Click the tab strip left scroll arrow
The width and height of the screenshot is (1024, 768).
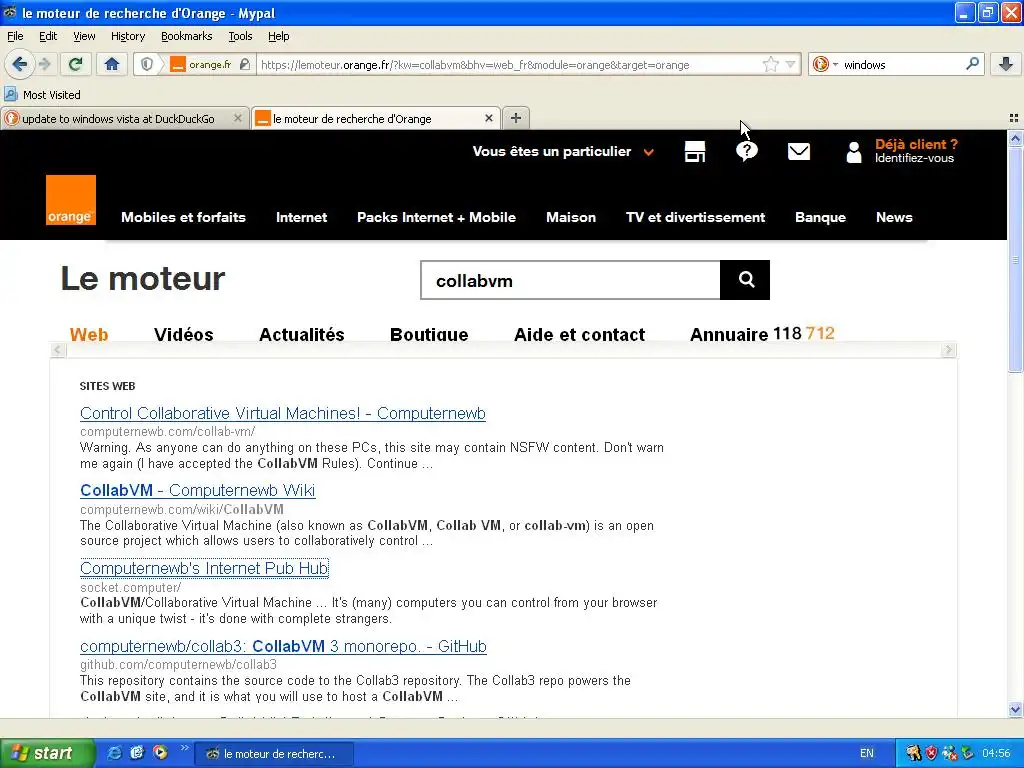coord(58,350)
